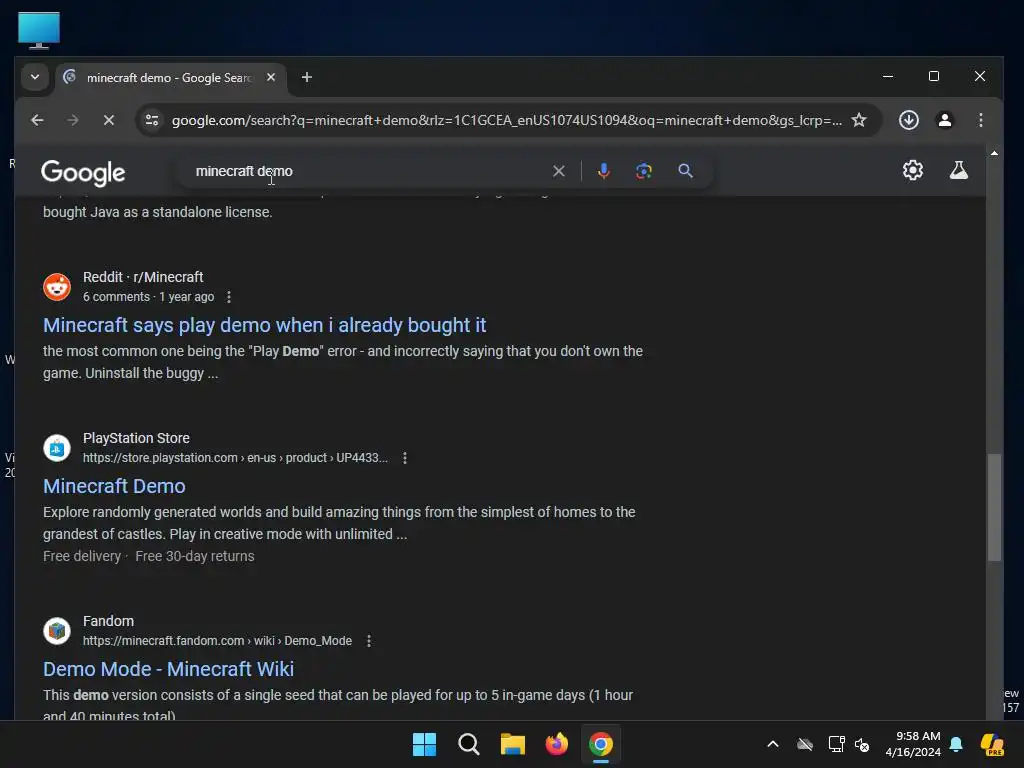The height and width of the screenshot is (768, 1024).
Task: Click the scrollbar up arrow
Action: 994,153
